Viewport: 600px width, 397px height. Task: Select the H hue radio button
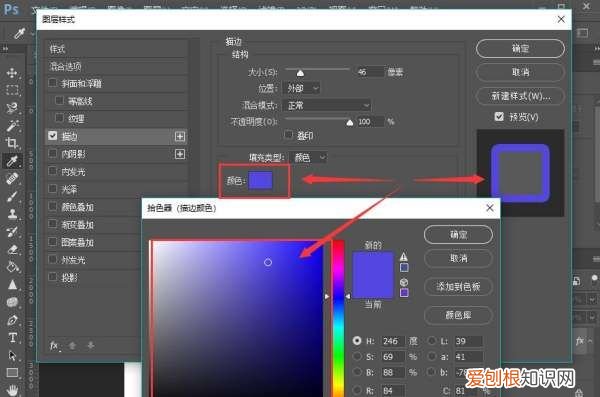point(357,340)
